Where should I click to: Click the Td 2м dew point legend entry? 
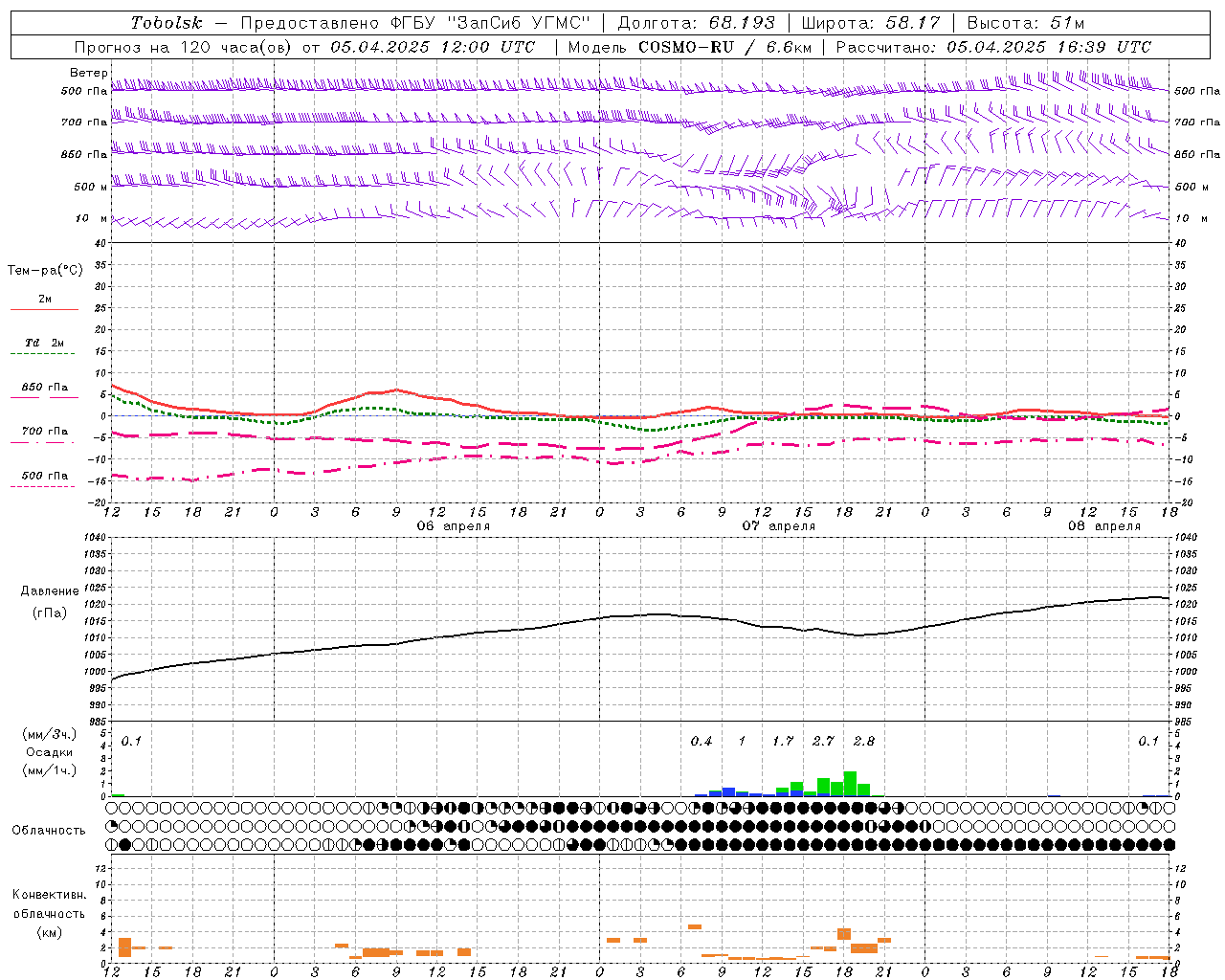pos(44,343)
